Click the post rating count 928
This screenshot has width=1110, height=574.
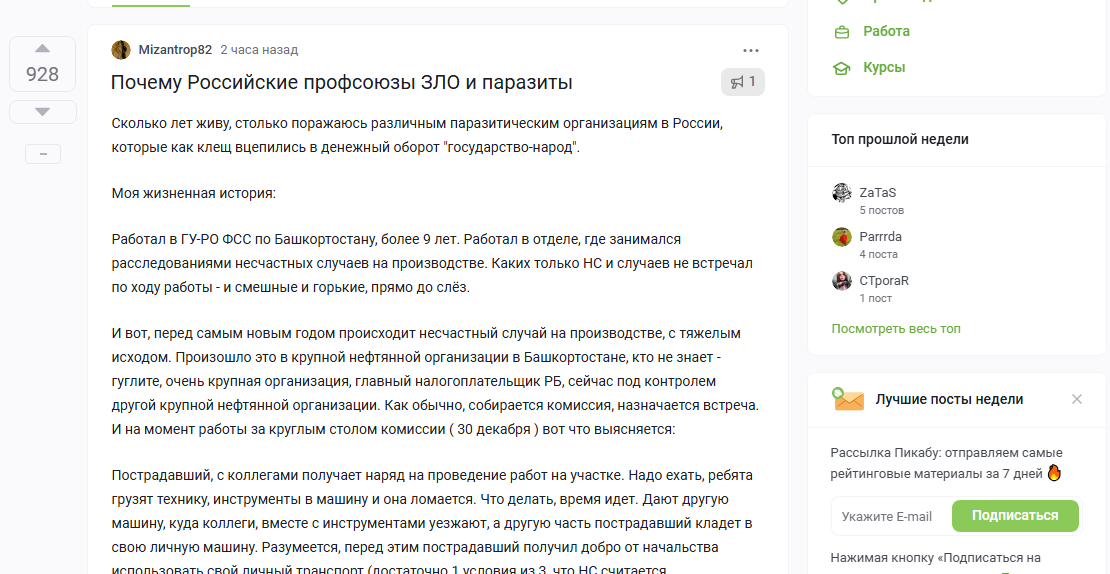[42, 74]
